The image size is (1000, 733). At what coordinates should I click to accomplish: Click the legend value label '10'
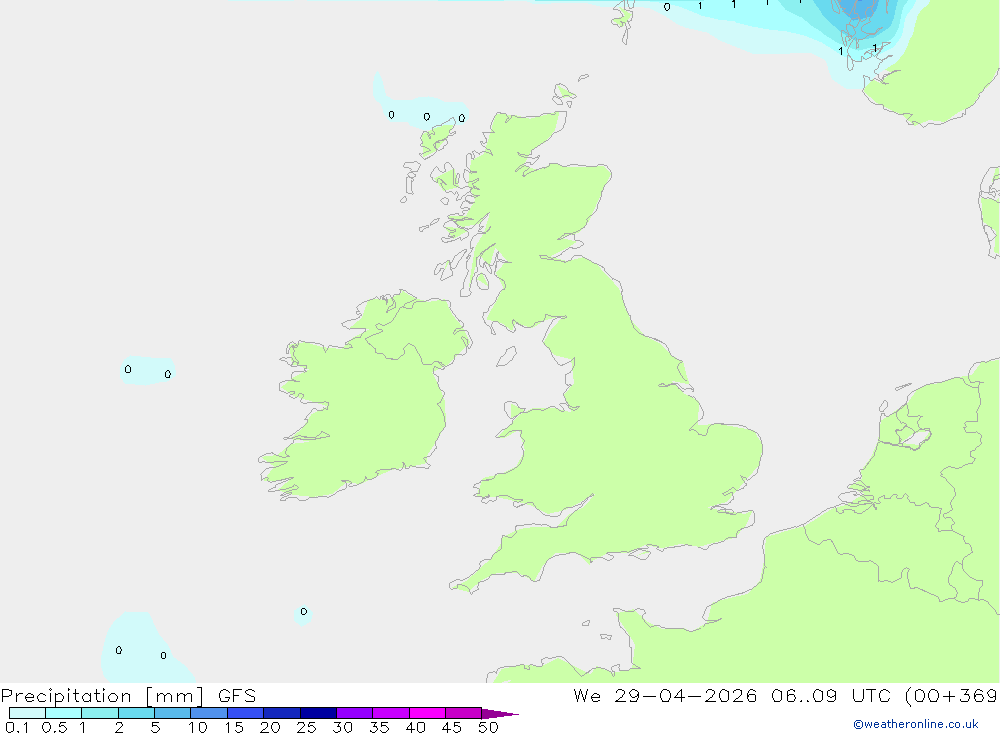(x=198, y=727)
